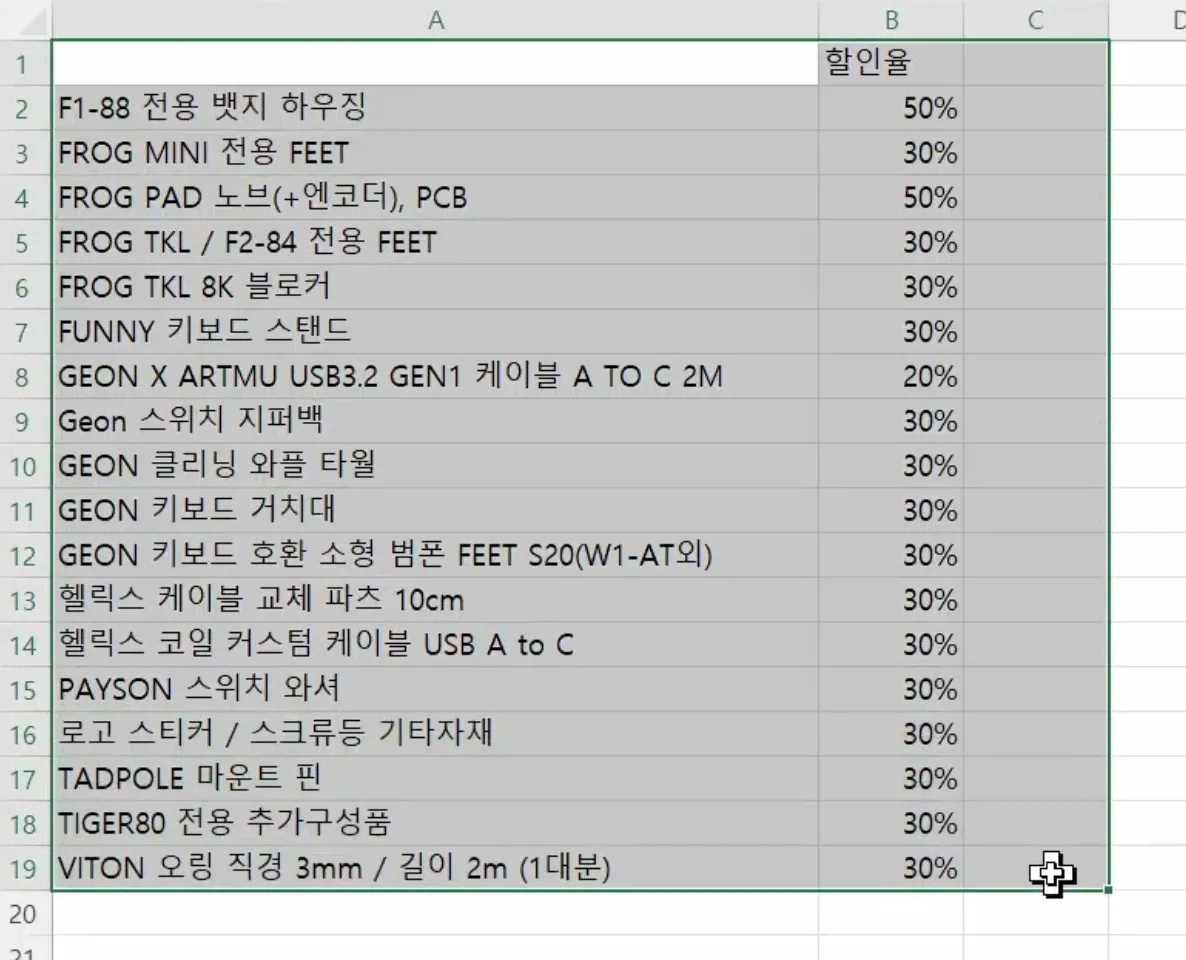Select the PAYSON 스위치 와셔 cell

click(x=435, y=689)
